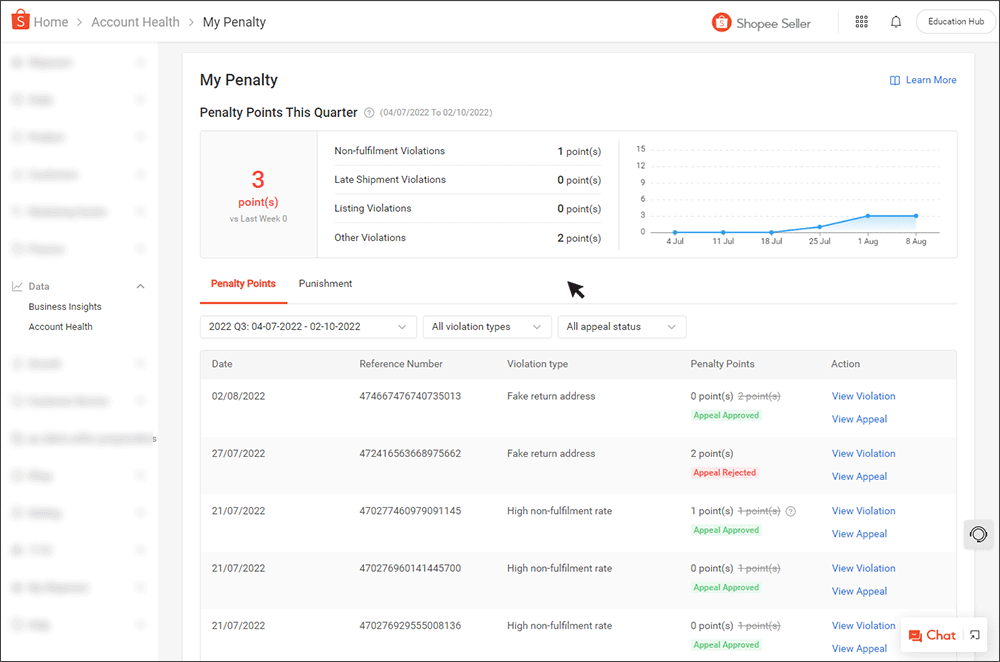
Task: Click the Late Shipment Violations row
Action: tap(467, 180)
